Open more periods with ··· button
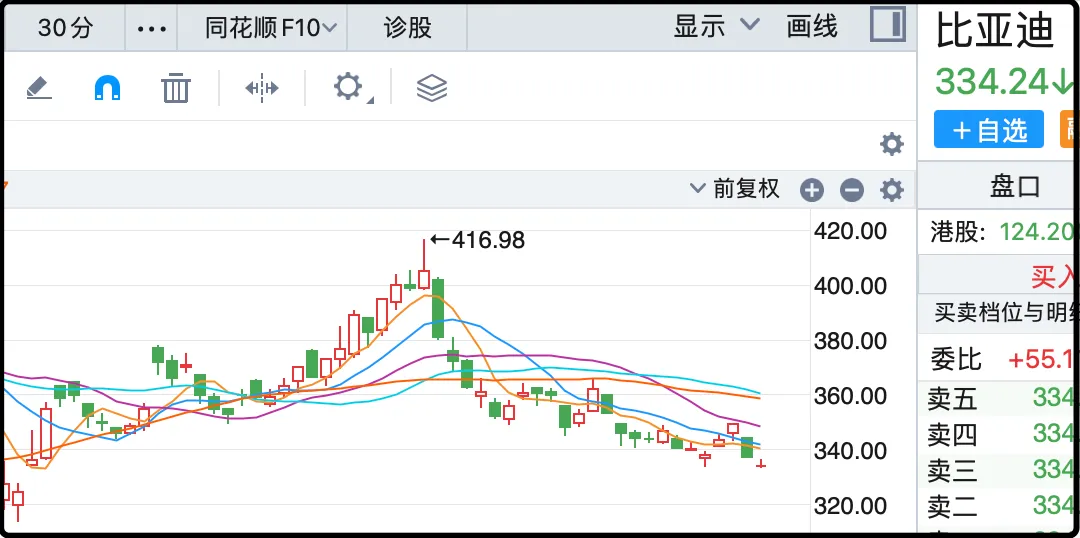Image resolution: width=1080 pixels, height=538 pixels. 152,28
